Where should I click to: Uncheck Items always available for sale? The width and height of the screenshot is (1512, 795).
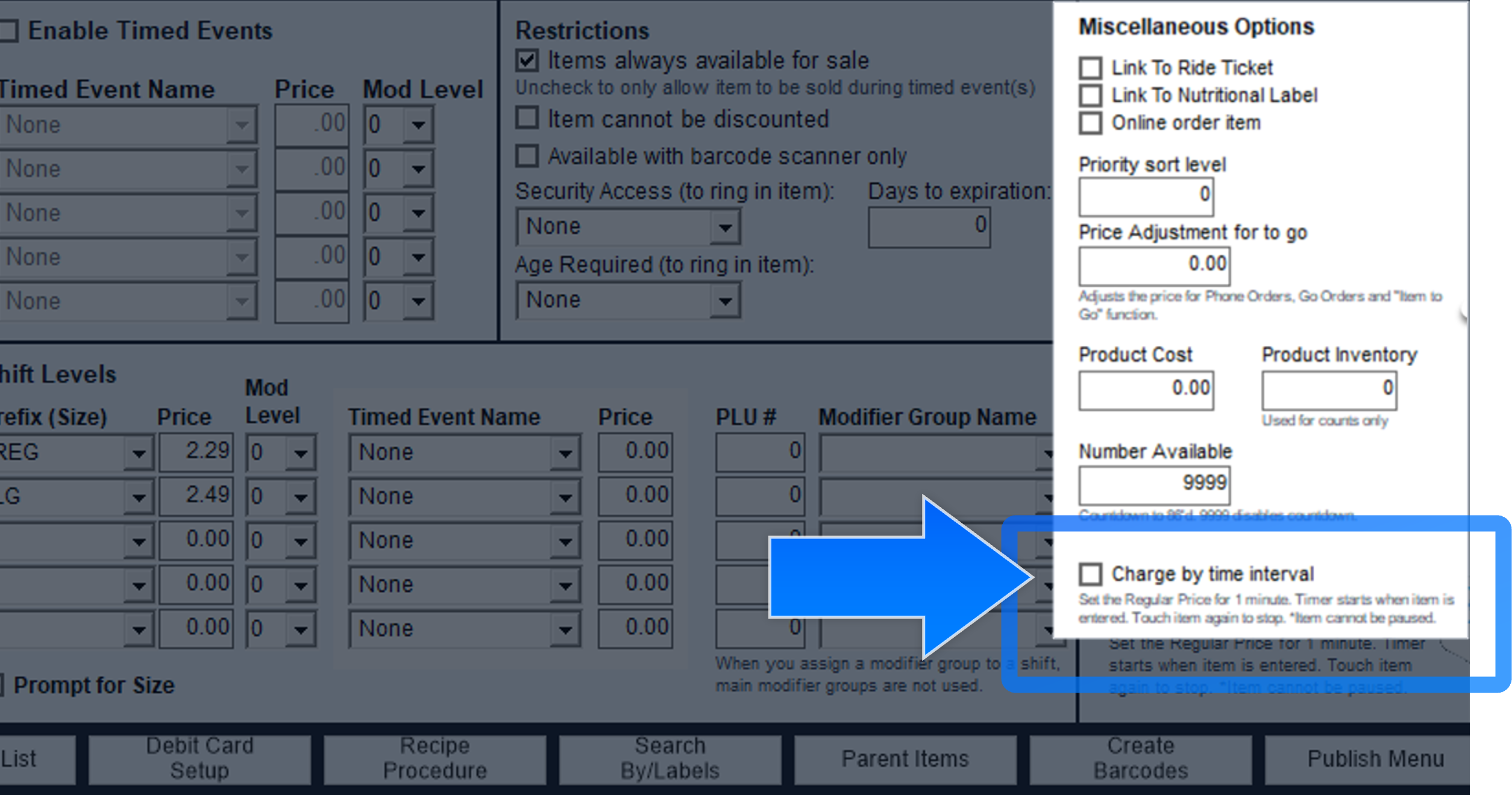coord(527,60)
